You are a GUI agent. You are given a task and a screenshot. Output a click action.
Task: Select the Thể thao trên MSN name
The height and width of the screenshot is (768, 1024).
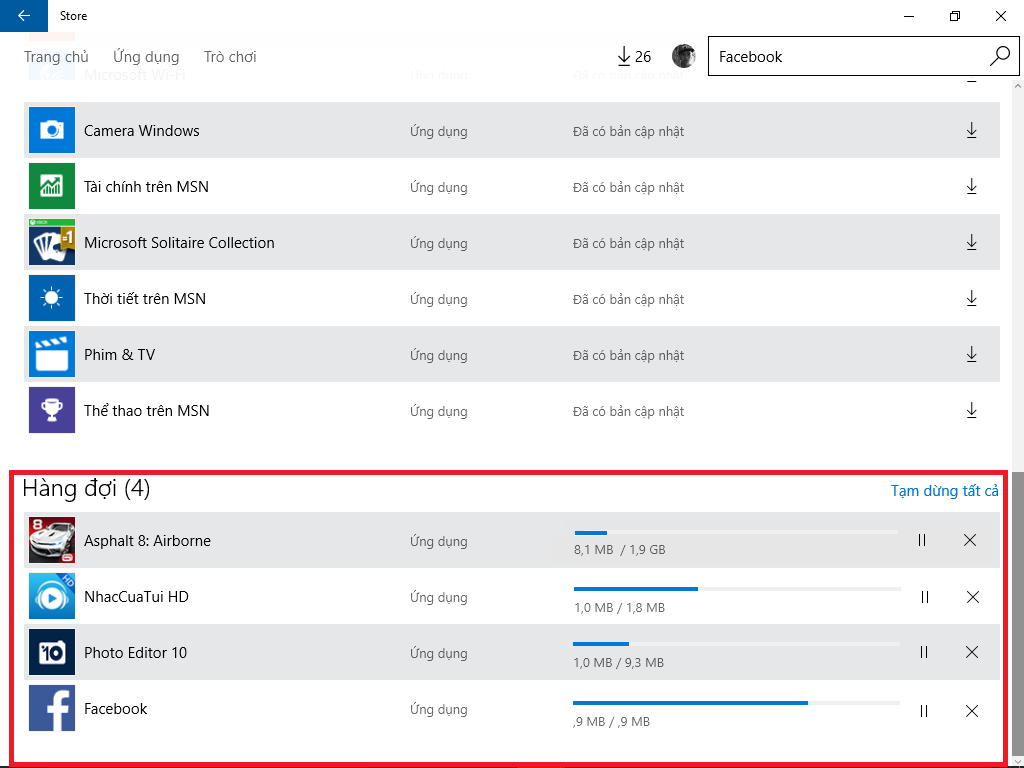pyautogui.click(x=147, y=411)
